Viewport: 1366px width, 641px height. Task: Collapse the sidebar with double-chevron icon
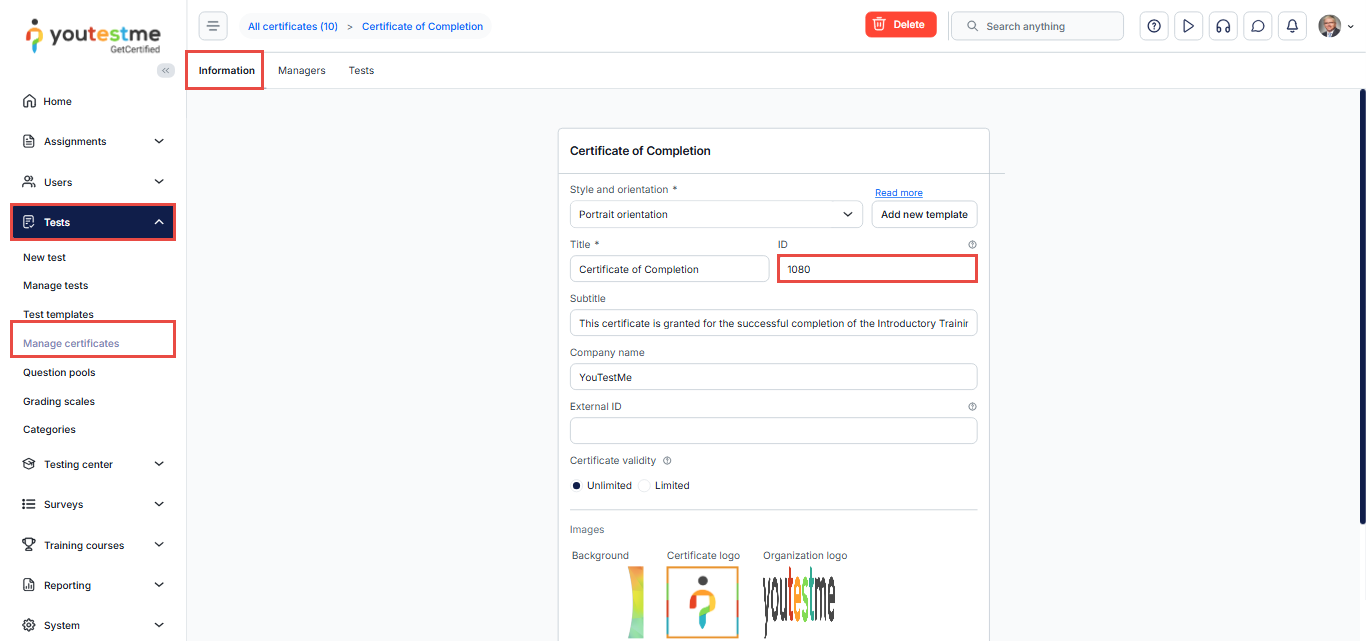pos(166,70)
